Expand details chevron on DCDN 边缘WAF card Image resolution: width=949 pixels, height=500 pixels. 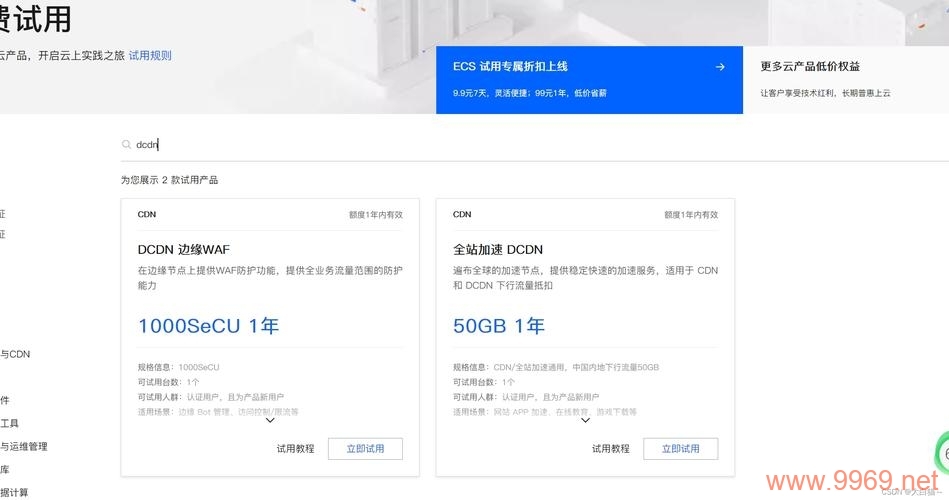tap(270, 420)
